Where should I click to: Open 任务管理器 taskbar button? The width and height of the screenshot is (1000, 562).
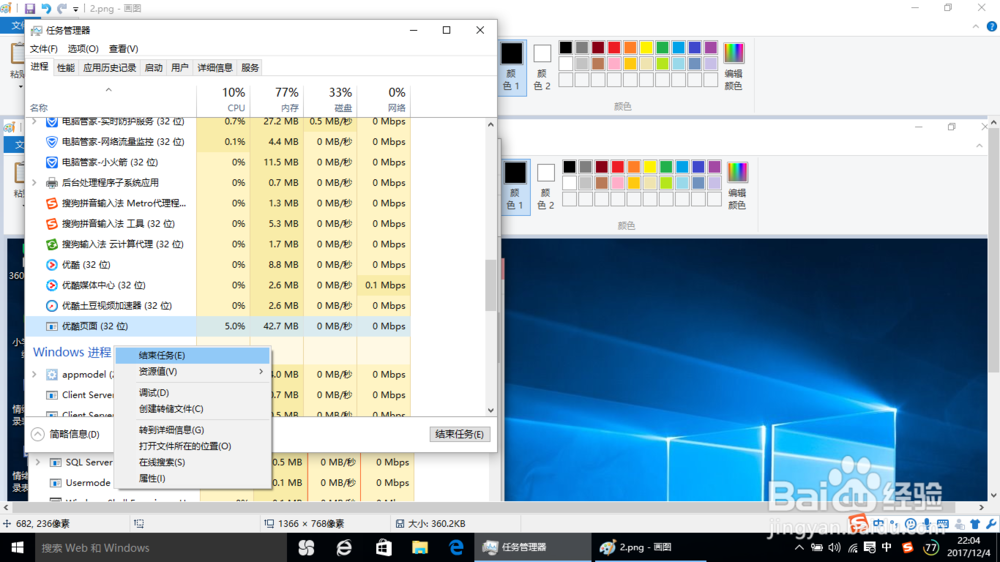tap(533, 547)
